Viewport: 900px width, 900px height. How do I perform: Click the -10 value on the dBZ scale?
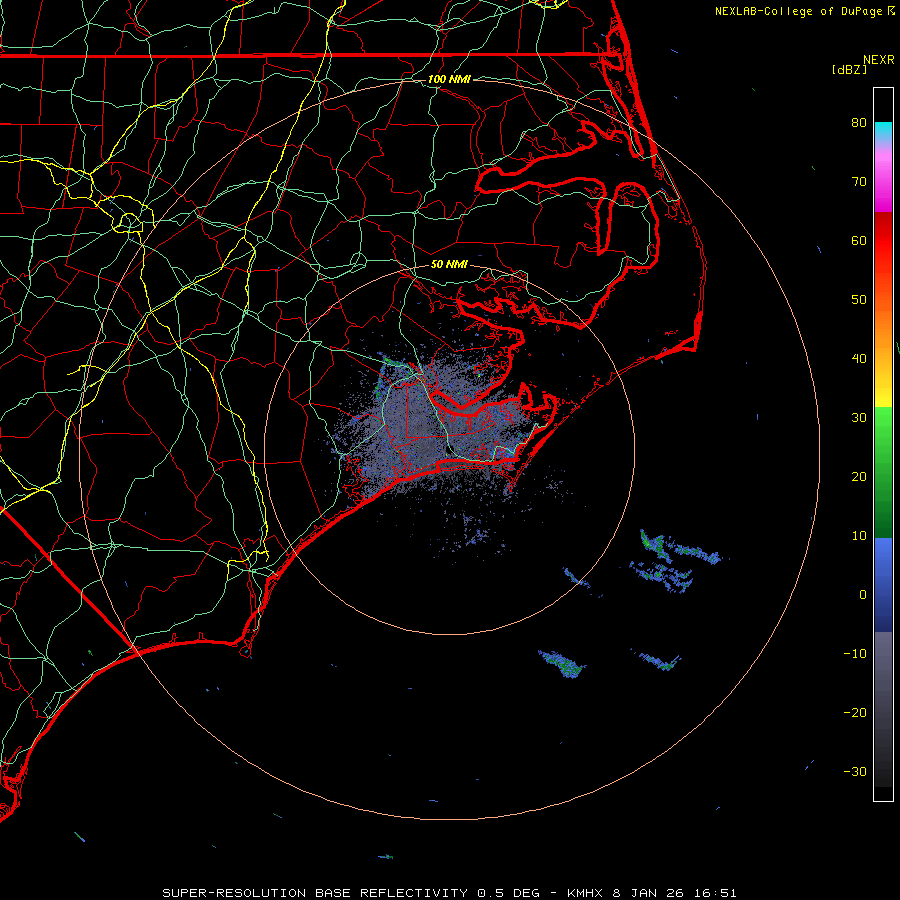tap(855, 654)
